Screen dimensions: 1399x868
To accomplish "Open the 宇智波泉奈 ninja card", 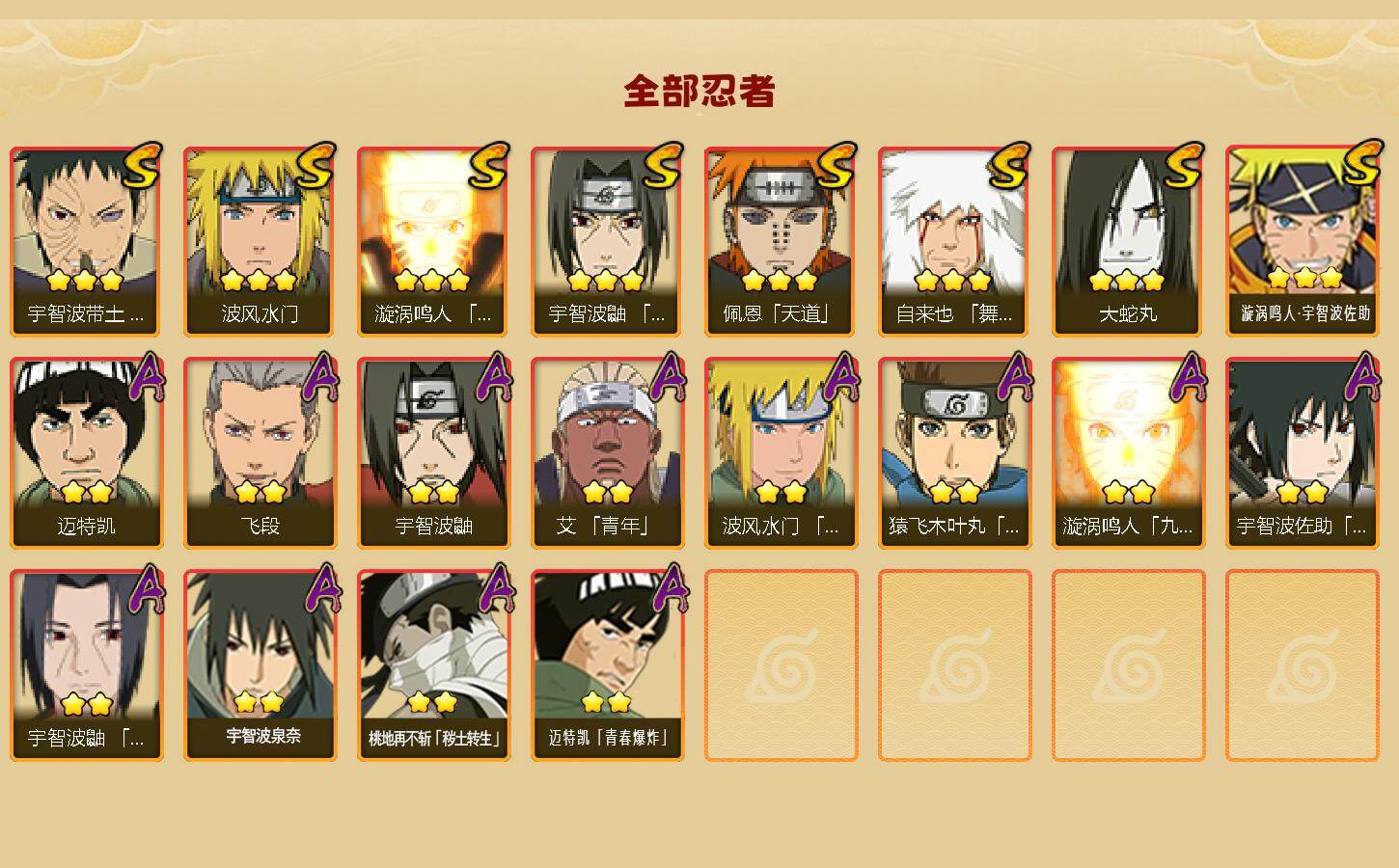I will click(260, 665).
